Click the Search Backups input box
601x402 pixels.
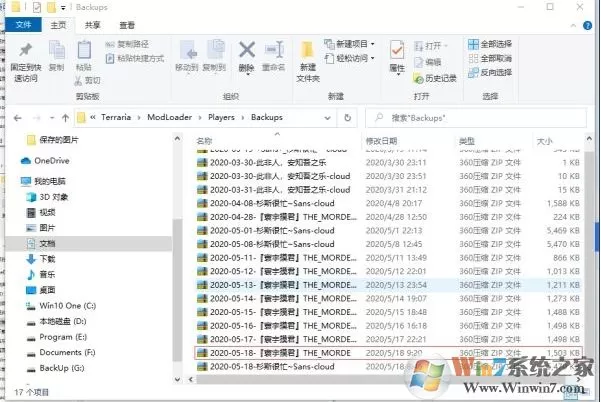(476, 118)
